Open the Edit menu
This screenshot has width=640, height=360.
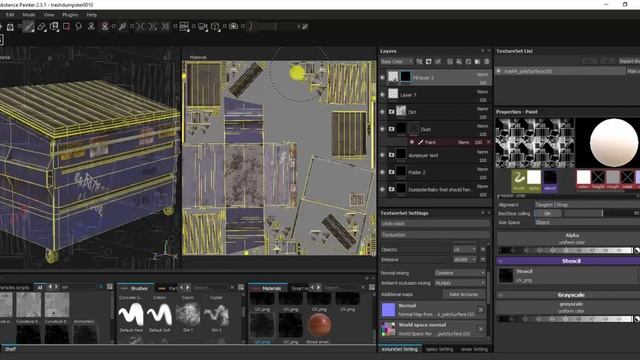coord(10,14)
